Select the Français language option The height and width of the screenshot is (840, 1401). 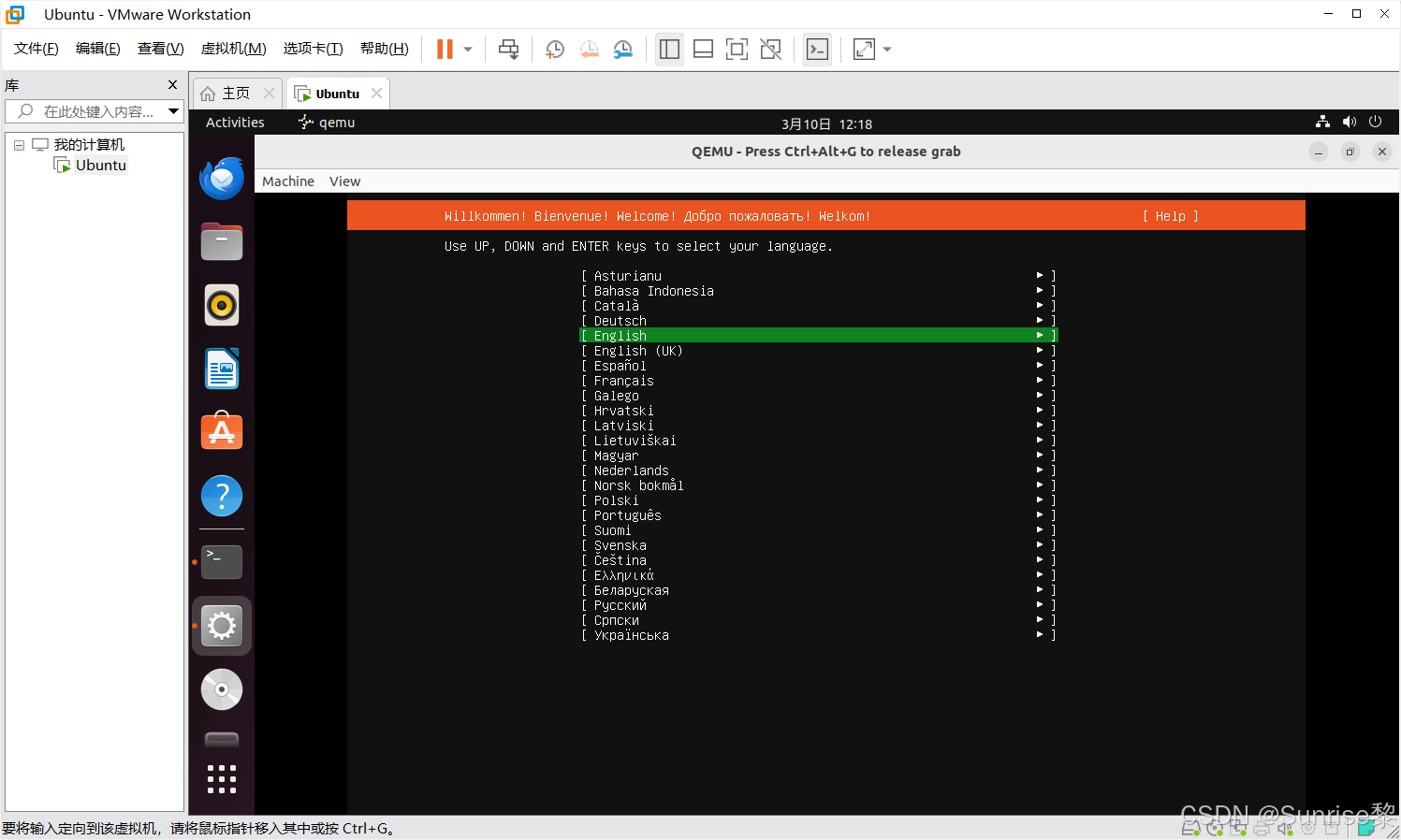(x=819, y=381)
